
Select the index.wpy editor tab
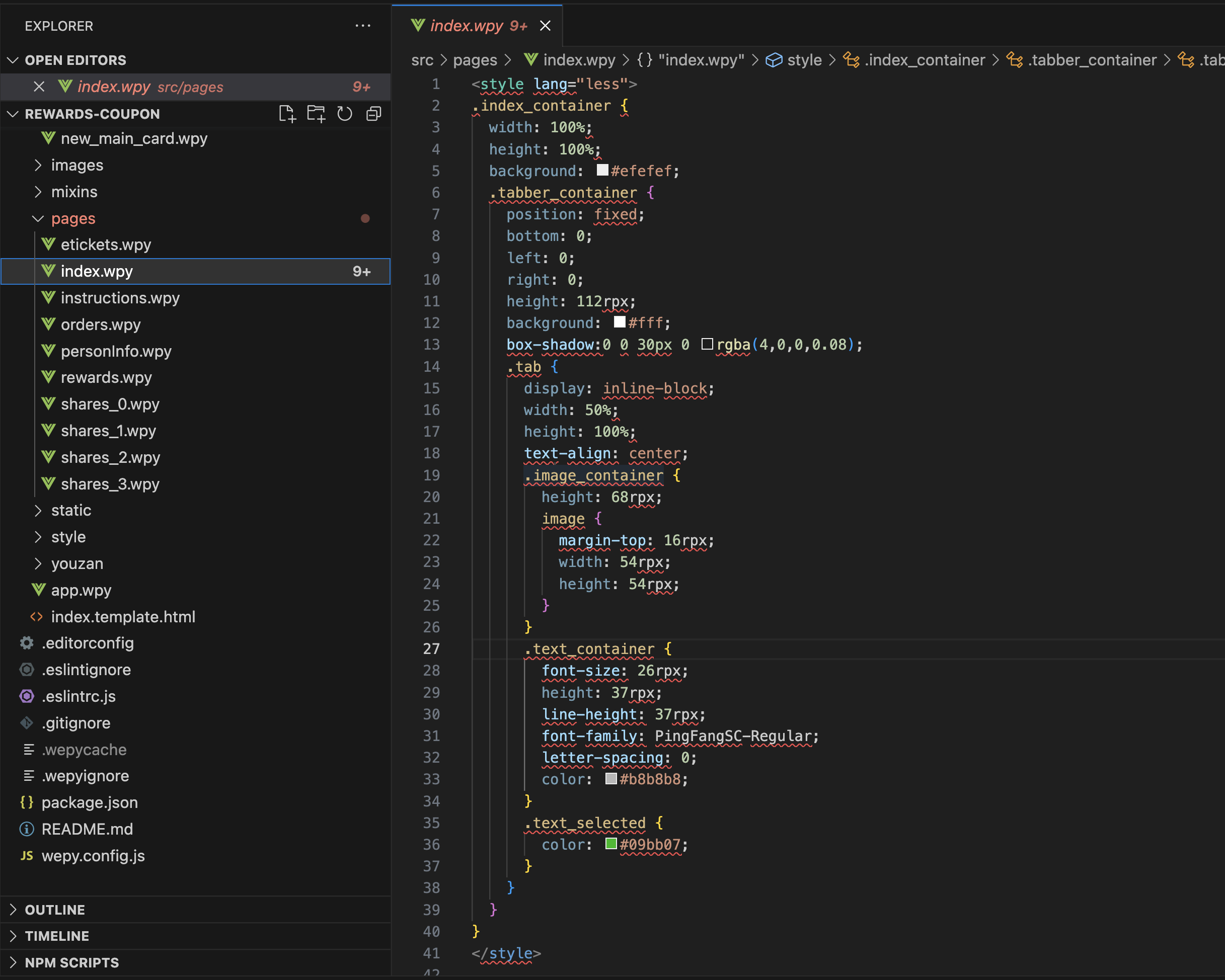pyautogui.click(x=477, y=26)
